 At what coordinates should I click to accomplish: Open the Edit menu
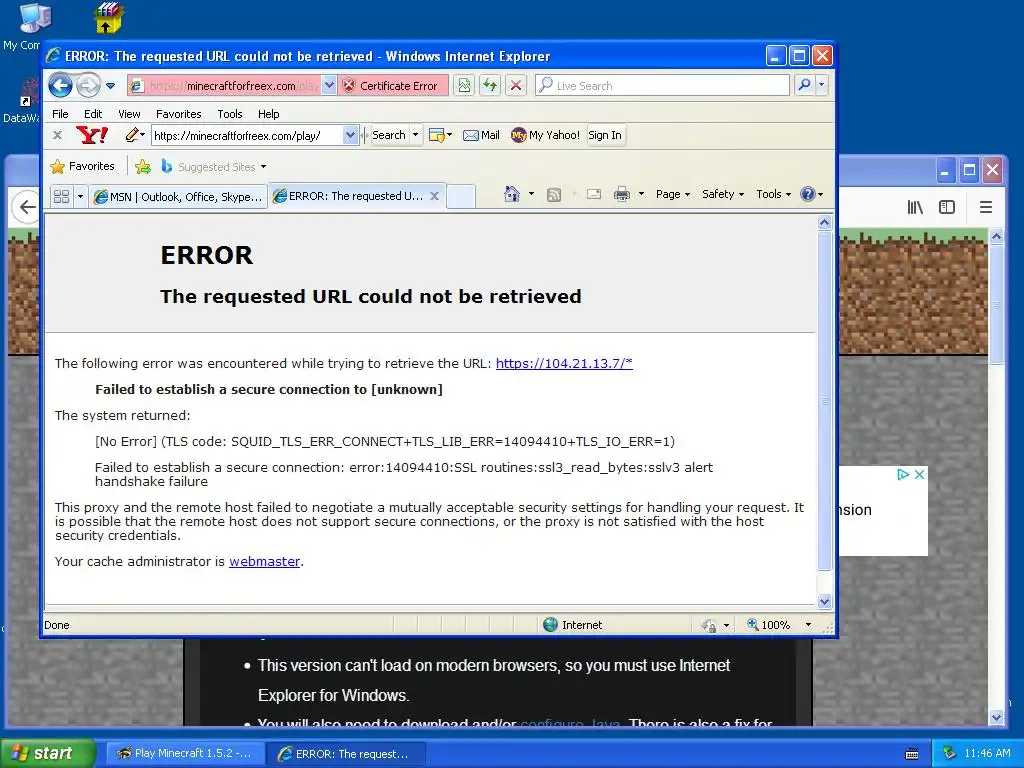tap(93, 114)
